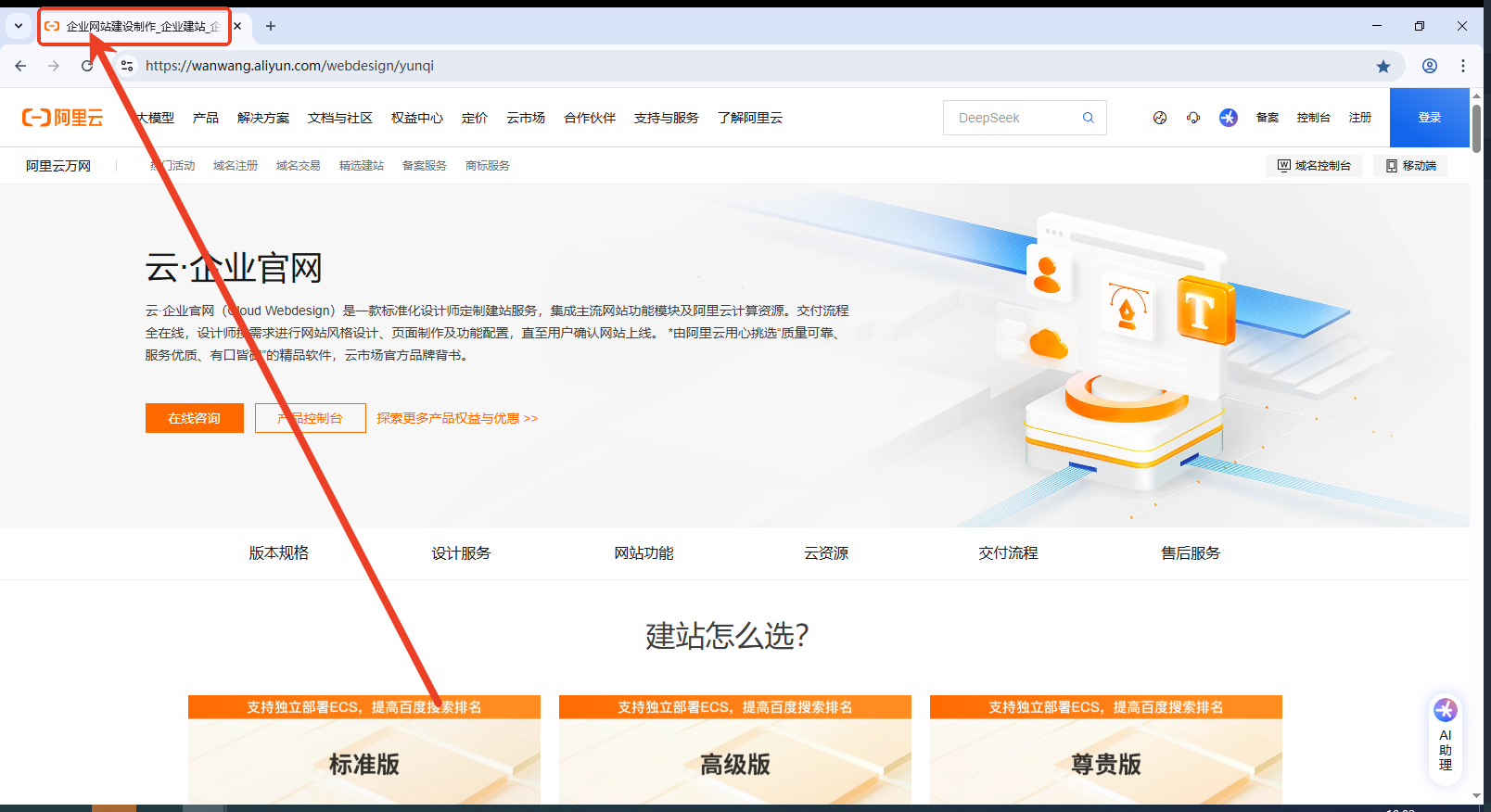Screen dimensions: 1491x812
Task: Click the page vertical scrollbar thumb
Action: pyautogui.click(x=1476, y=128)
